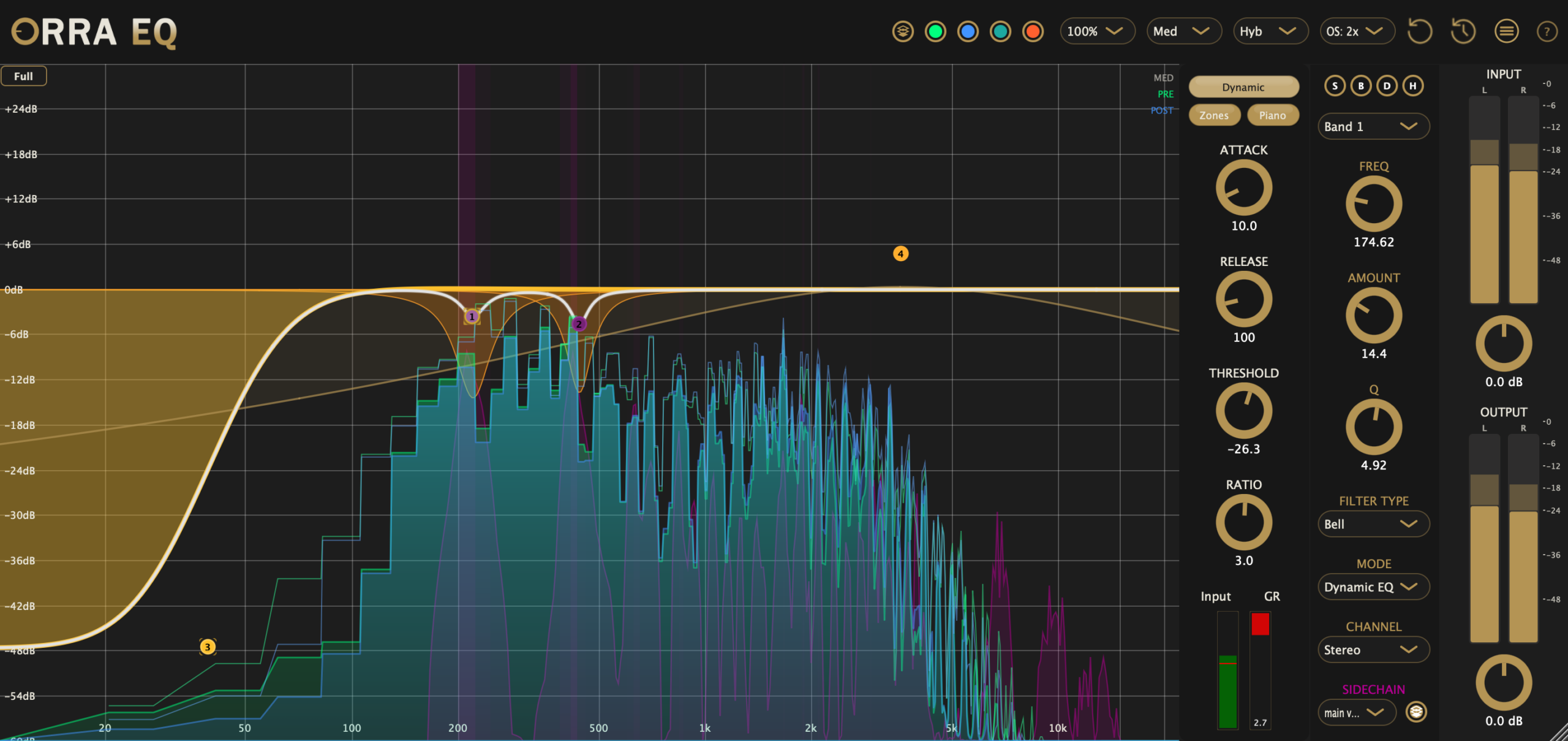Select EQ band node 4
The image size is (1568, 741).
pyautogui.click(x=900, y=254)
